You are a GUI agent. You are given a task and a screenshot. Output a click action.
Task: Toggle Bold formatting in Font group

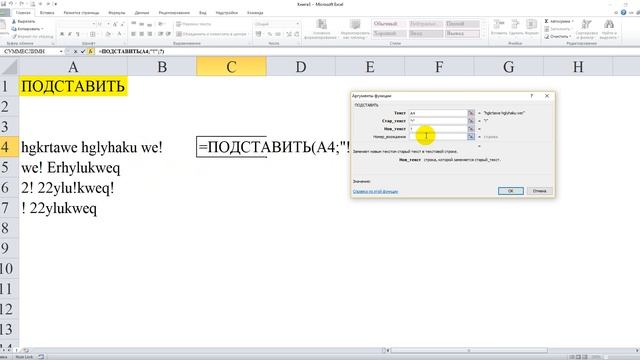(62, 34)
